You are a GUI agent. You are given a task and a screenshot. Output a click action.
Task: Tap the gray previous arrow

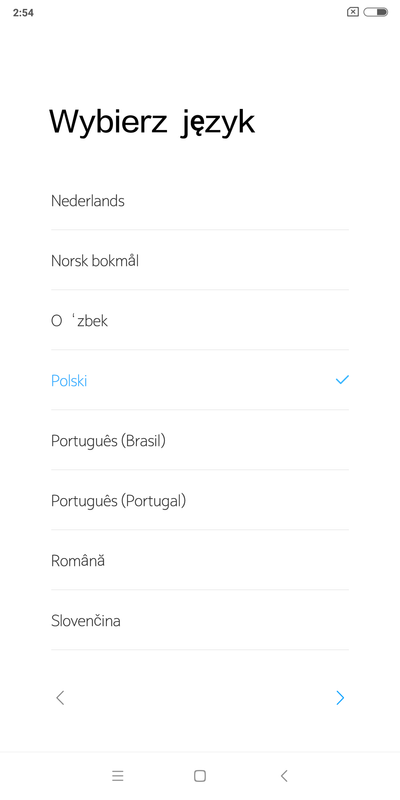pyautogui.click(x=60, y=697)
